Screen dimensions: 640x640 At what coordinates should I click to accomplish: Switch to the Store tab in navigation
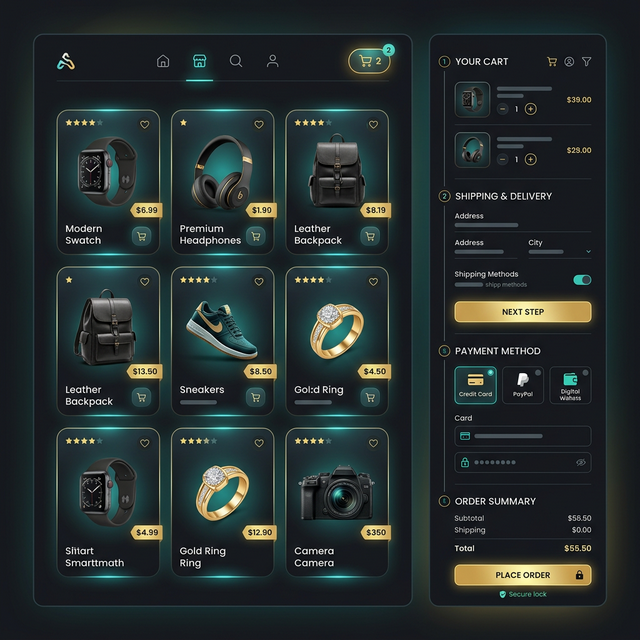coord(199,61)
